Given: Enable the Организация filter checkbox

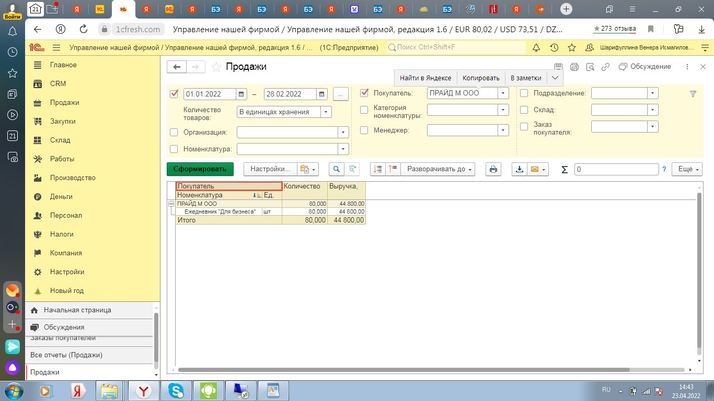Looking at the screenshot, I should pos(174,132).
